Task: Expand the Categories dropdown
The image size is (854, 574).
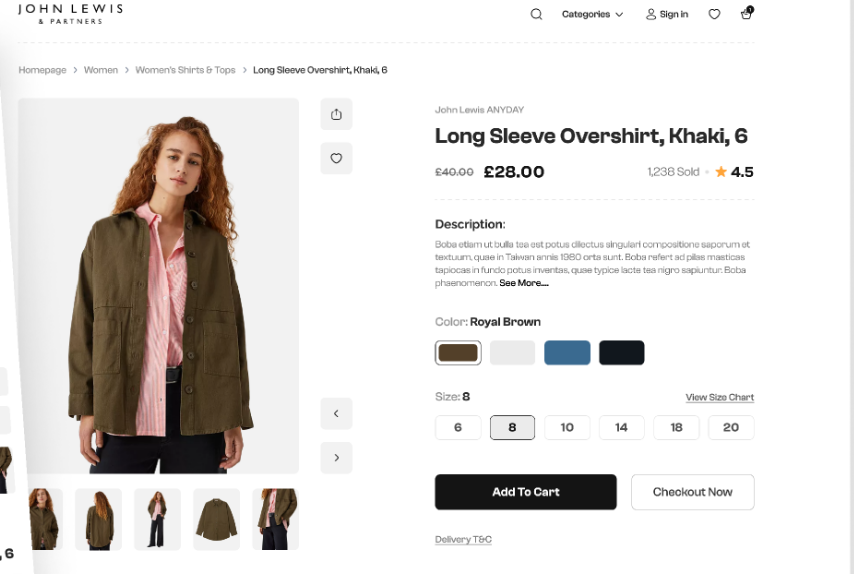Action: click(592, 14)
